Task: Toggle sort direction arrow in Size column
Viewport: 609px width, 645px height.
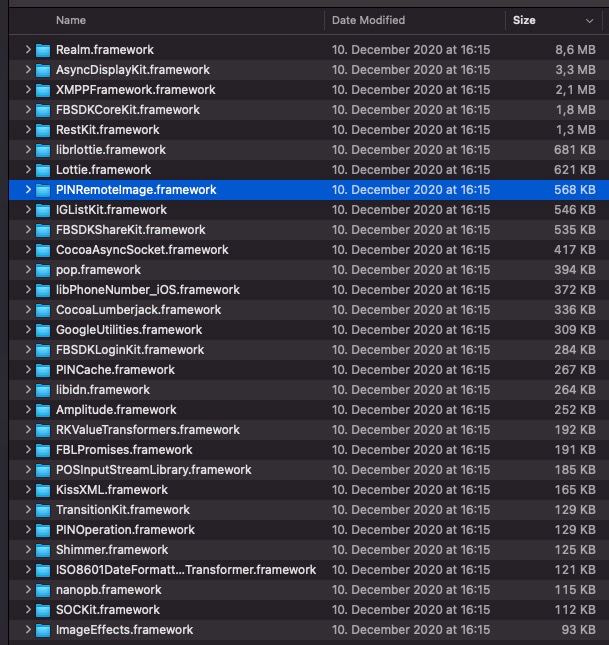Action: point(589,21)
